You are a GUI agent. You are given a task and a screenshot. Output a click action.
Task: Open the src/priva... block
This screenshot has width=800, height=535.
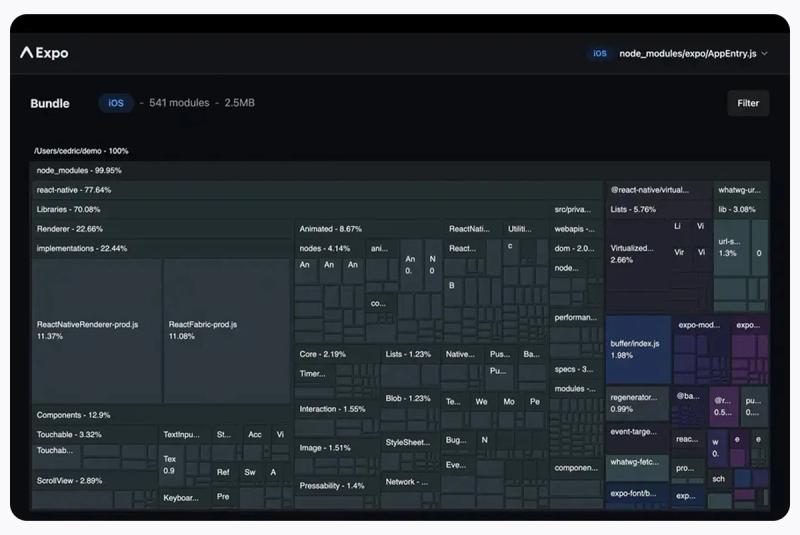pyautogui.click(x=576, y=209)
